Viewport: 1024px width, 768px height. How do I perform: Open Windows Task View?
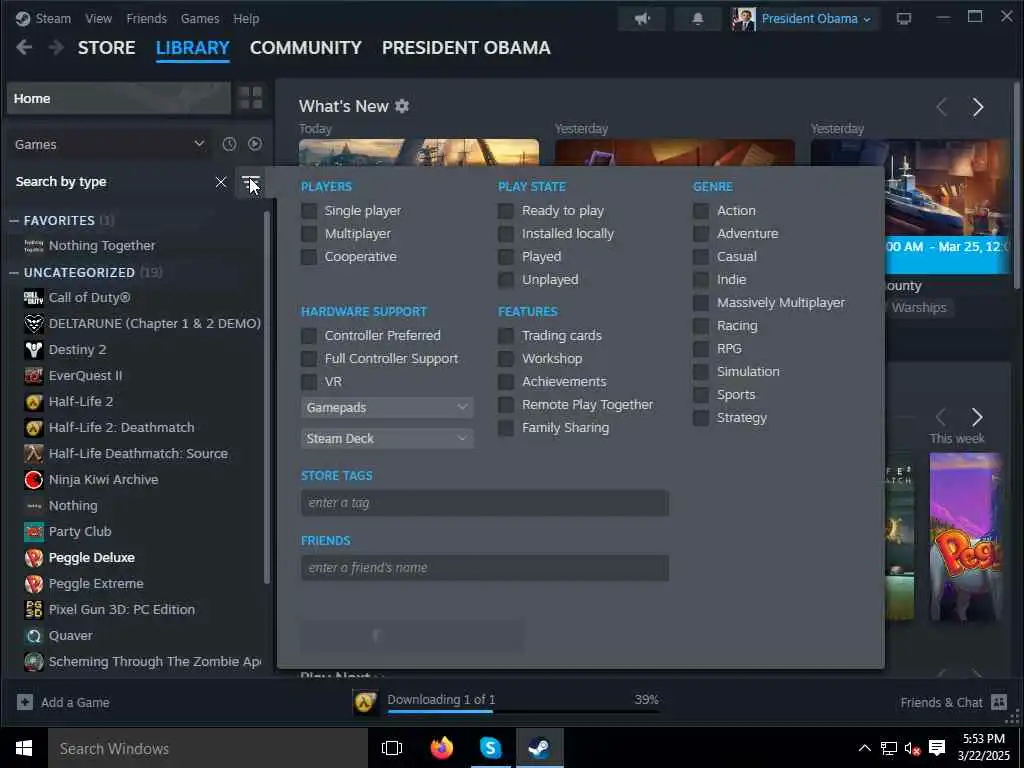(392, 748)
